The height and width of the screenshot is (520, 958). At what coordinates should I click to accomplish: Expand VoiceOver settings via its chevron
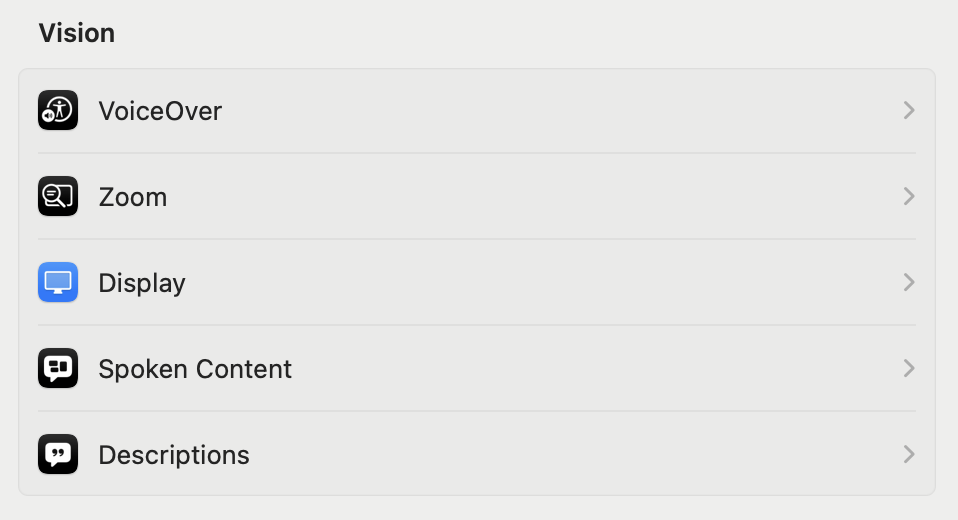[x=908, y=110]
